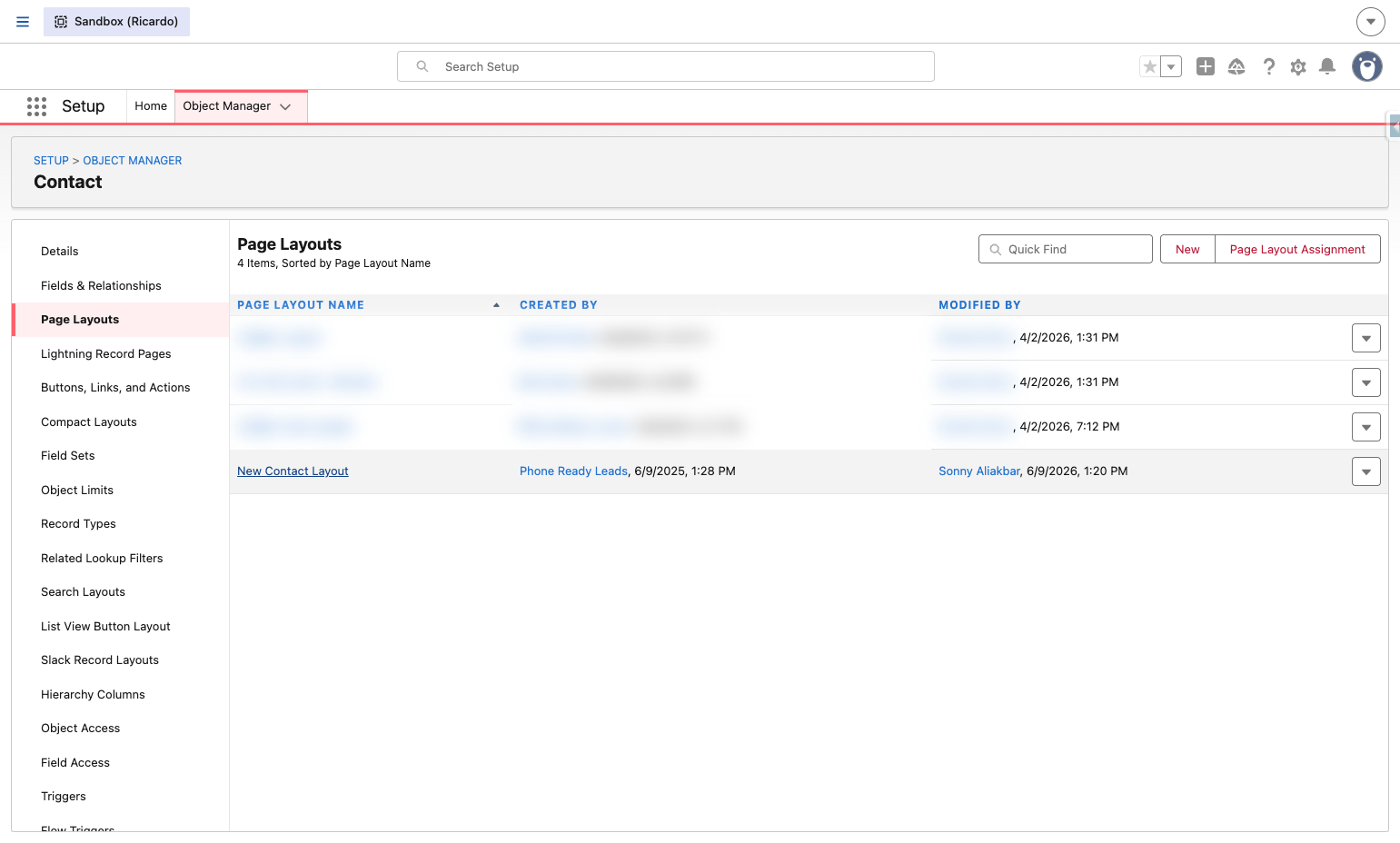Image resolution: width=1400 pixels, height=843 pixels.
Task: Follow the OBJECT MANAGER breadcrumb link
Action: click(133, 161)
